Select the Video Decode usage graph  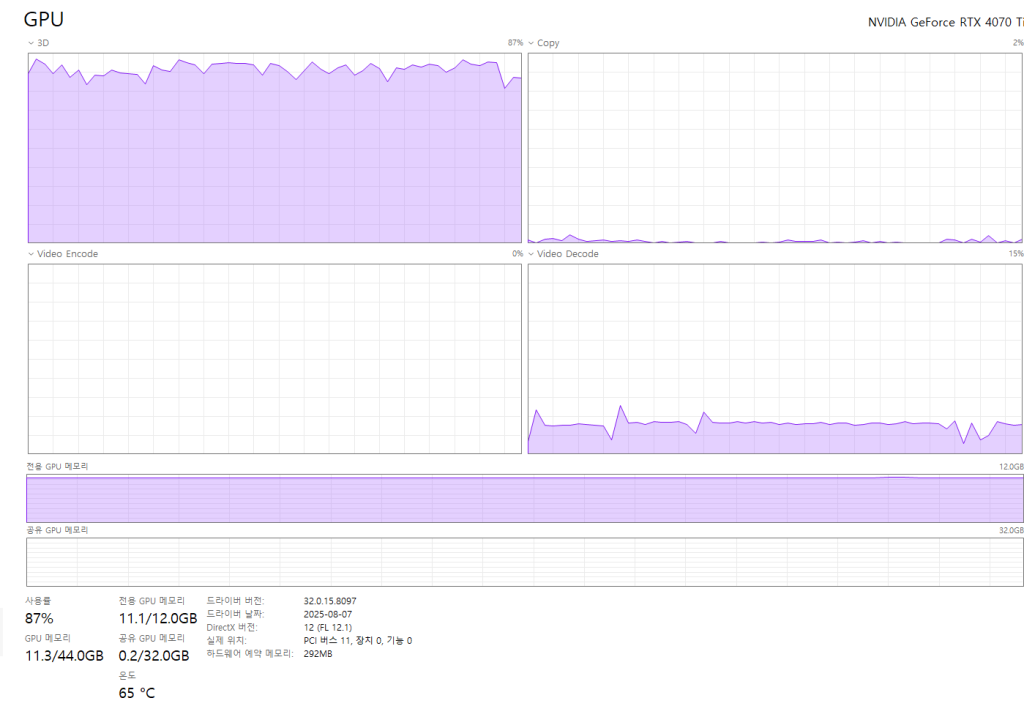pos(775,358)
